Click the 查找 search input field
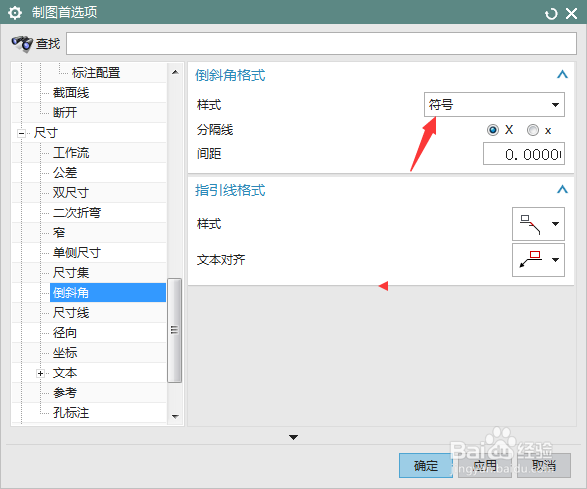This screenshot has width=587, height=489. tap(321, 43)
